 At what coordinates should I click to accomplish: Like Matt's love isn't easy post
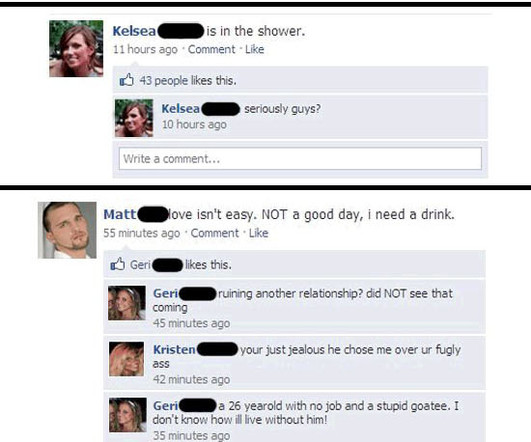point(259,233)
